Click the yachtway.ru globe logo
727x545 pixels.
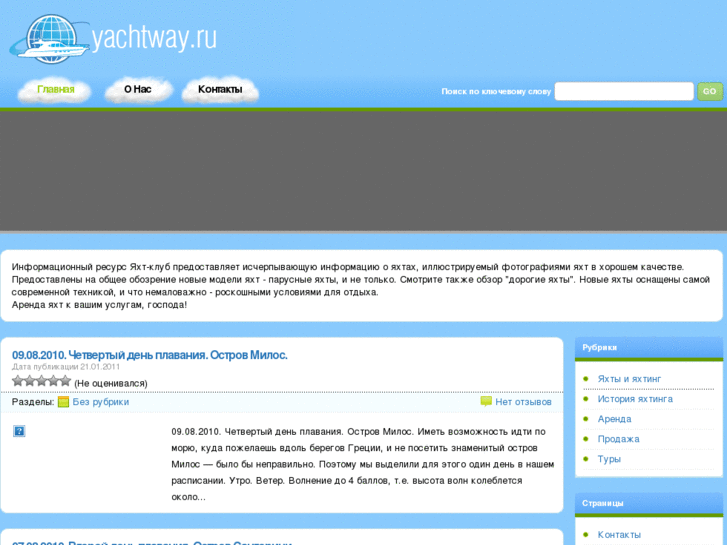click(x=50, y=39)
